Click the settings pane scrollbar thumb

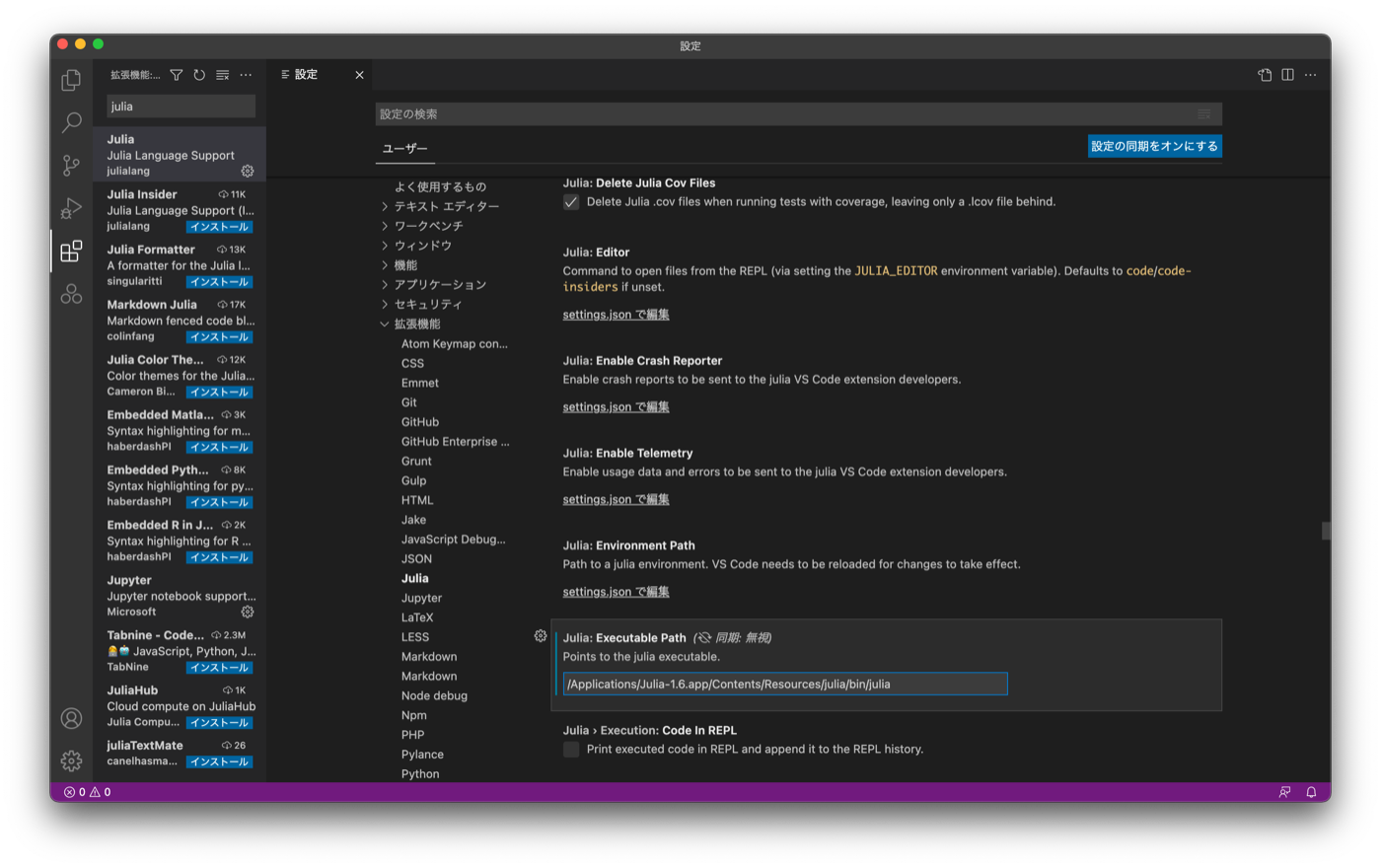pyautogui.click(x=1326, y=531)
